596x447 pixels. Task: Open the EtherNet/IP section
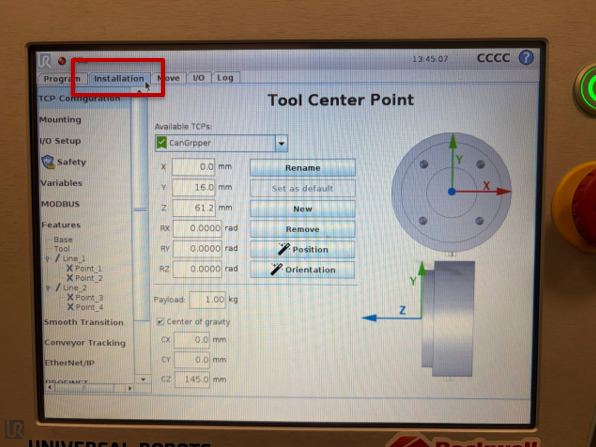pos(70,363)
